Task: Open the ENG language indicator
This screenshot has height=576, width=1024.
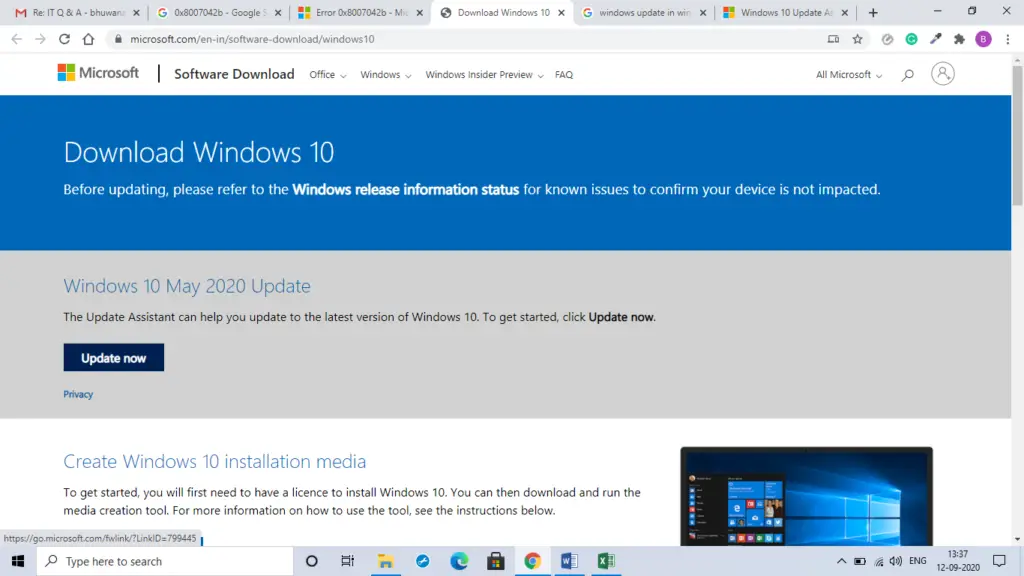Action: click(918, 561)
